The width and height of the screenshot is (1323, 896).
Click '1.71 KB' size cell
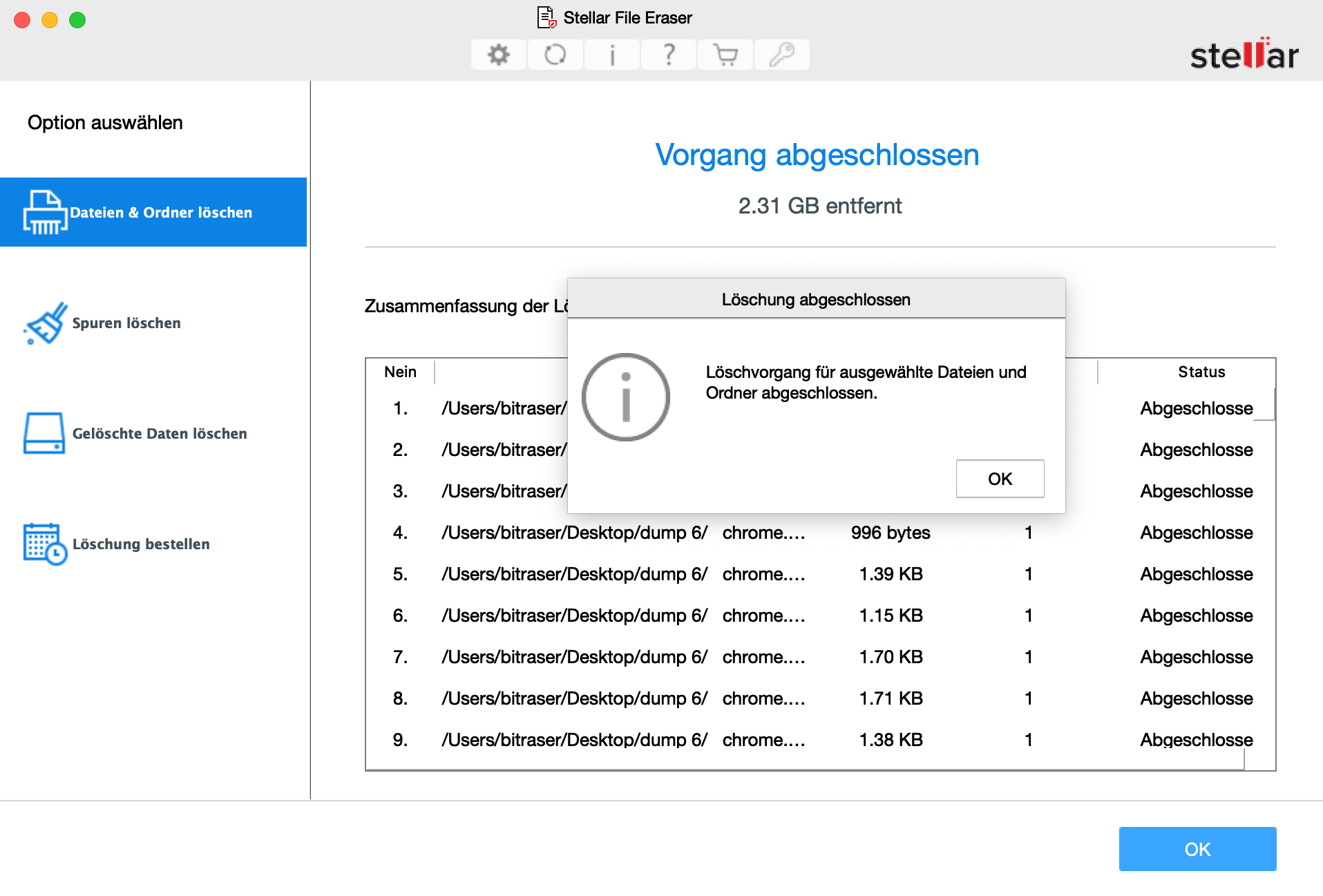[891, 698]
